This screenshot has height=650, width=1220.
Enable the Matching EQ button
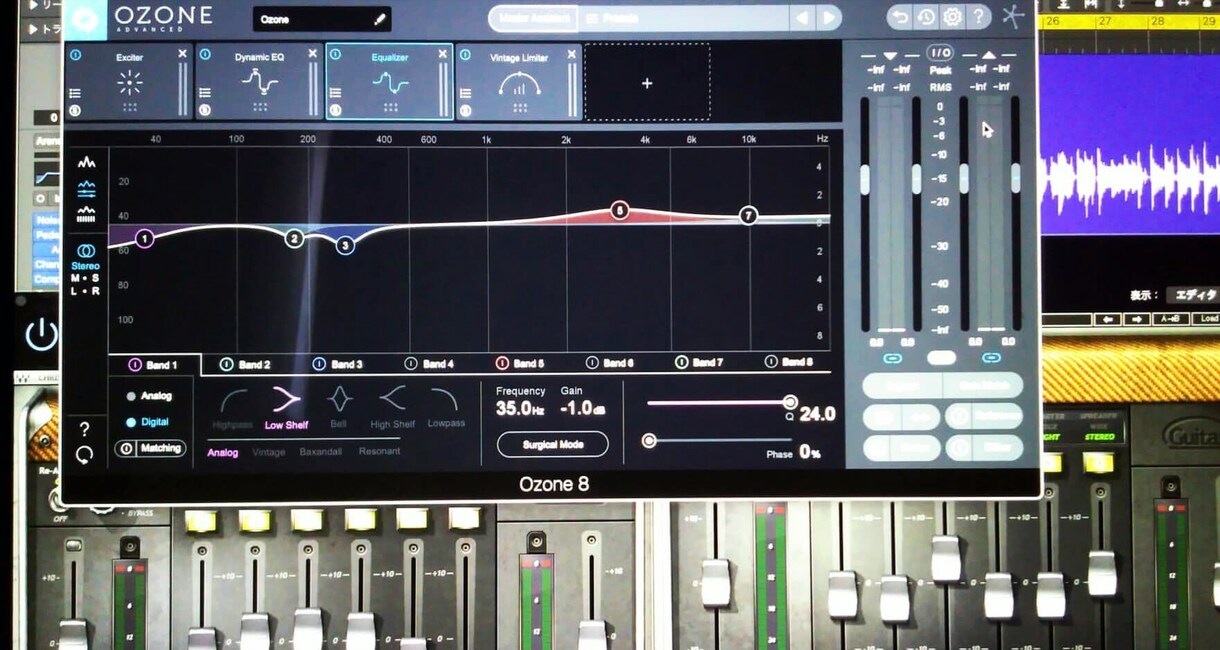tap(151, 449)
